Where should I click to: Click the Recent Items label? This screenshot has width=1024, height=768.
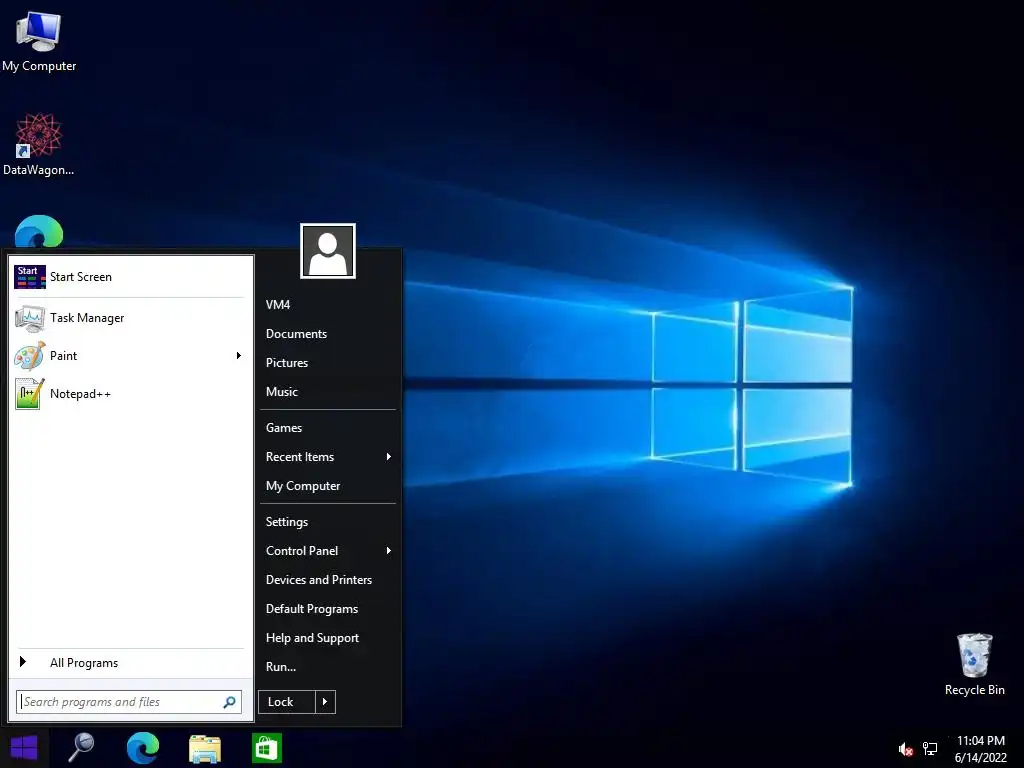[300, 456]
